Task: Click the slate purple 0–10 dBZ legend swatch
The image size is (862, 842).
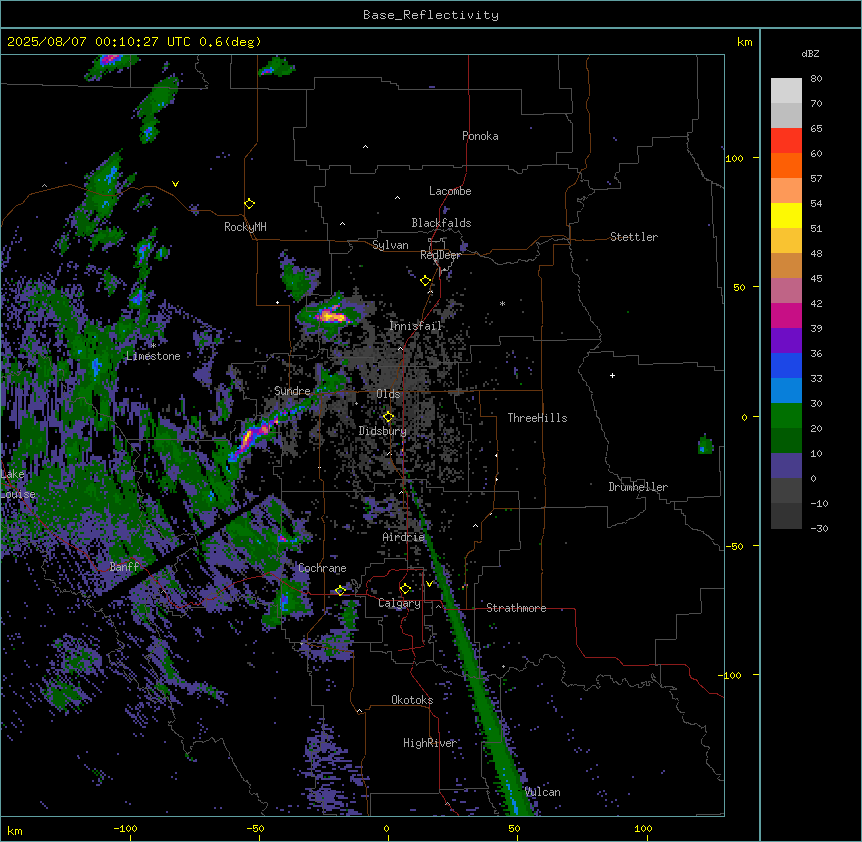Action: pyautogui.click(x=786, y=466)
